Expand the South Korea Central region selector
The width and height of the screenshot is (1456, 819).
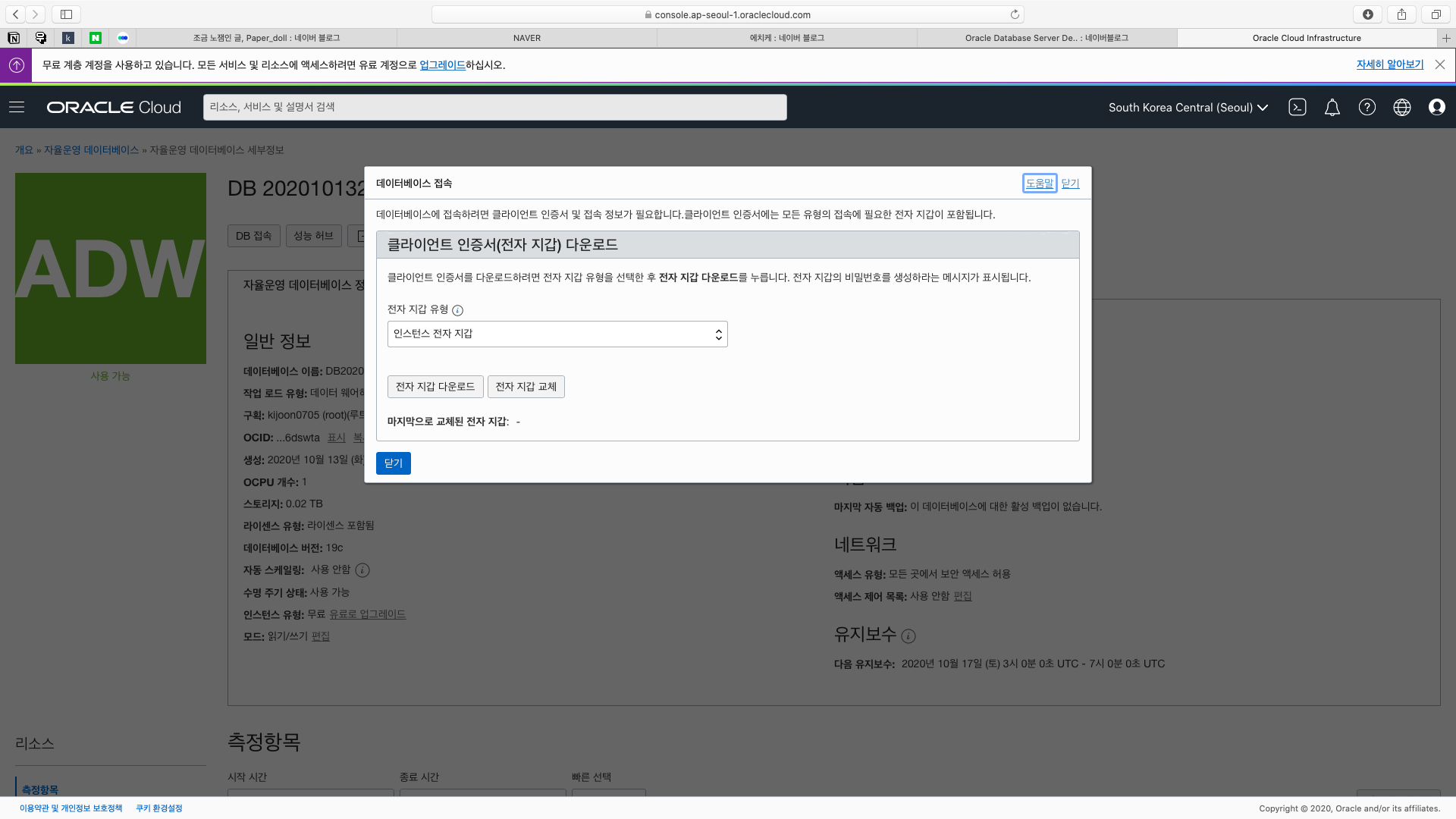click(x=1188, y=108)
